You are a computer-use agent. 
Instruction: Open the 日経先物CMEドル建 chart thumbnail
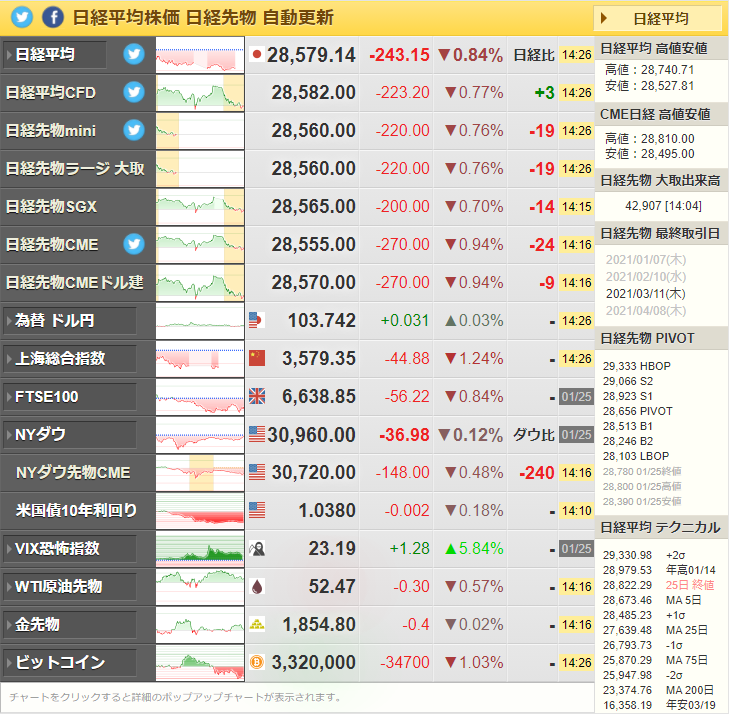[200, 283]
